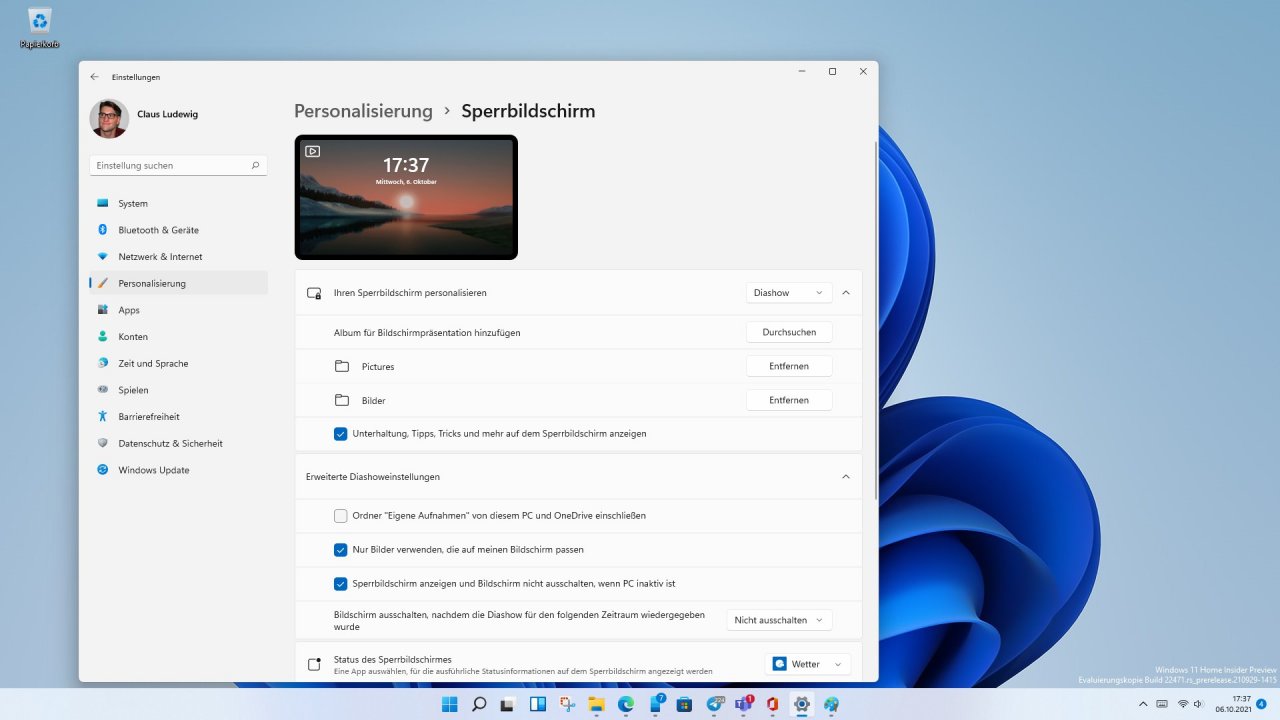Open the Apps settings category
This screenshot has height=720, width=1280.
click(178, 310)
